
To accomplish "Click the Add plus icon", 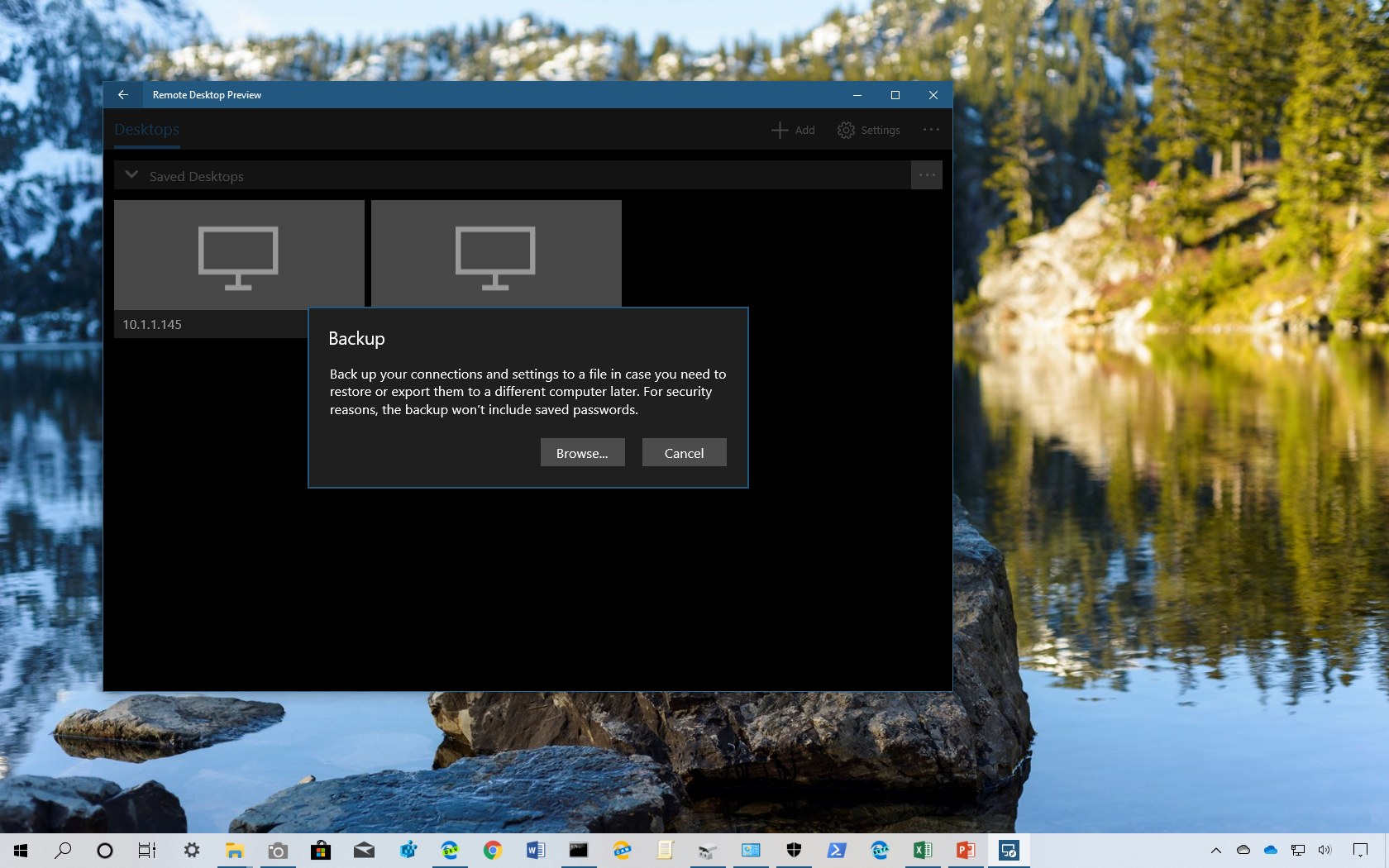I will point(780,130).
